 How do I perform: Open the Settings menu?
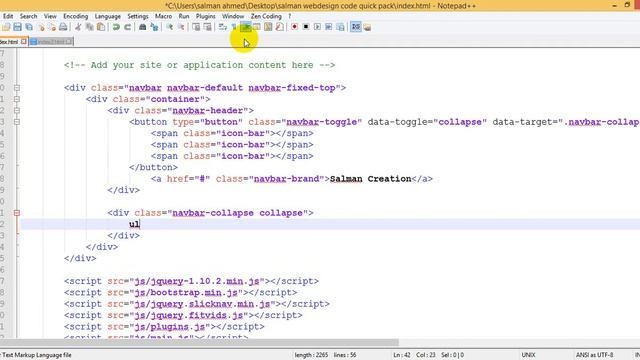pyautogui.click(x=138, y=16)
